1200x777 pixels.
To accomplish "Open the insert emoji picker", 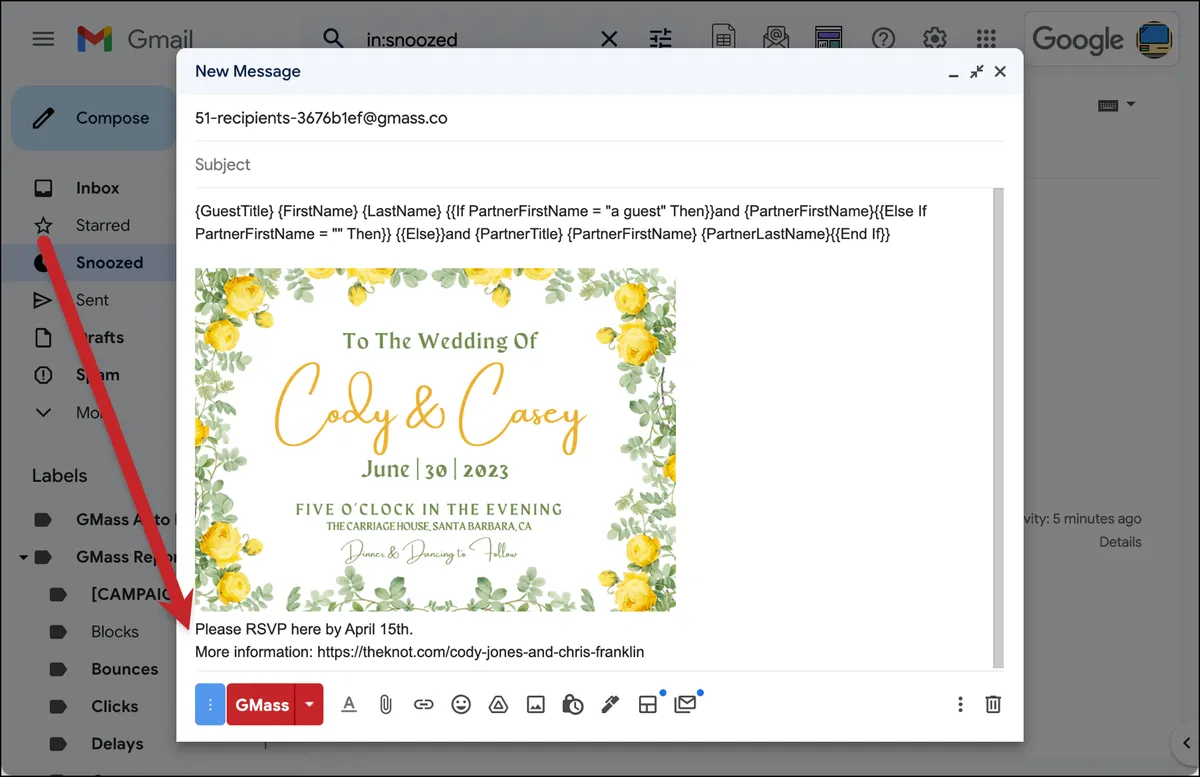I will (461, 705).
